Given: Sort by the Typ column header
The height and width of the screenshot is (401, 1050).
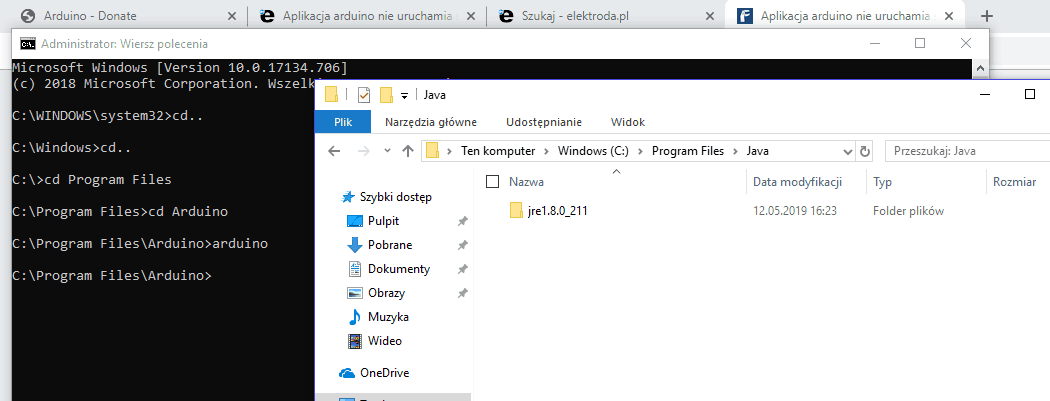Looking at the screenshot, I should 882,181.
